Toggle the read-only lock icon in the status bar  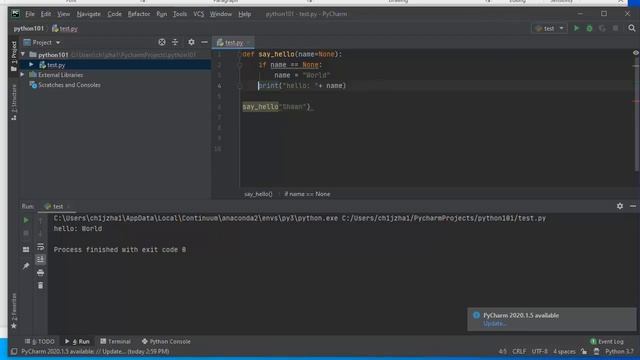click(x=584, y=351)
